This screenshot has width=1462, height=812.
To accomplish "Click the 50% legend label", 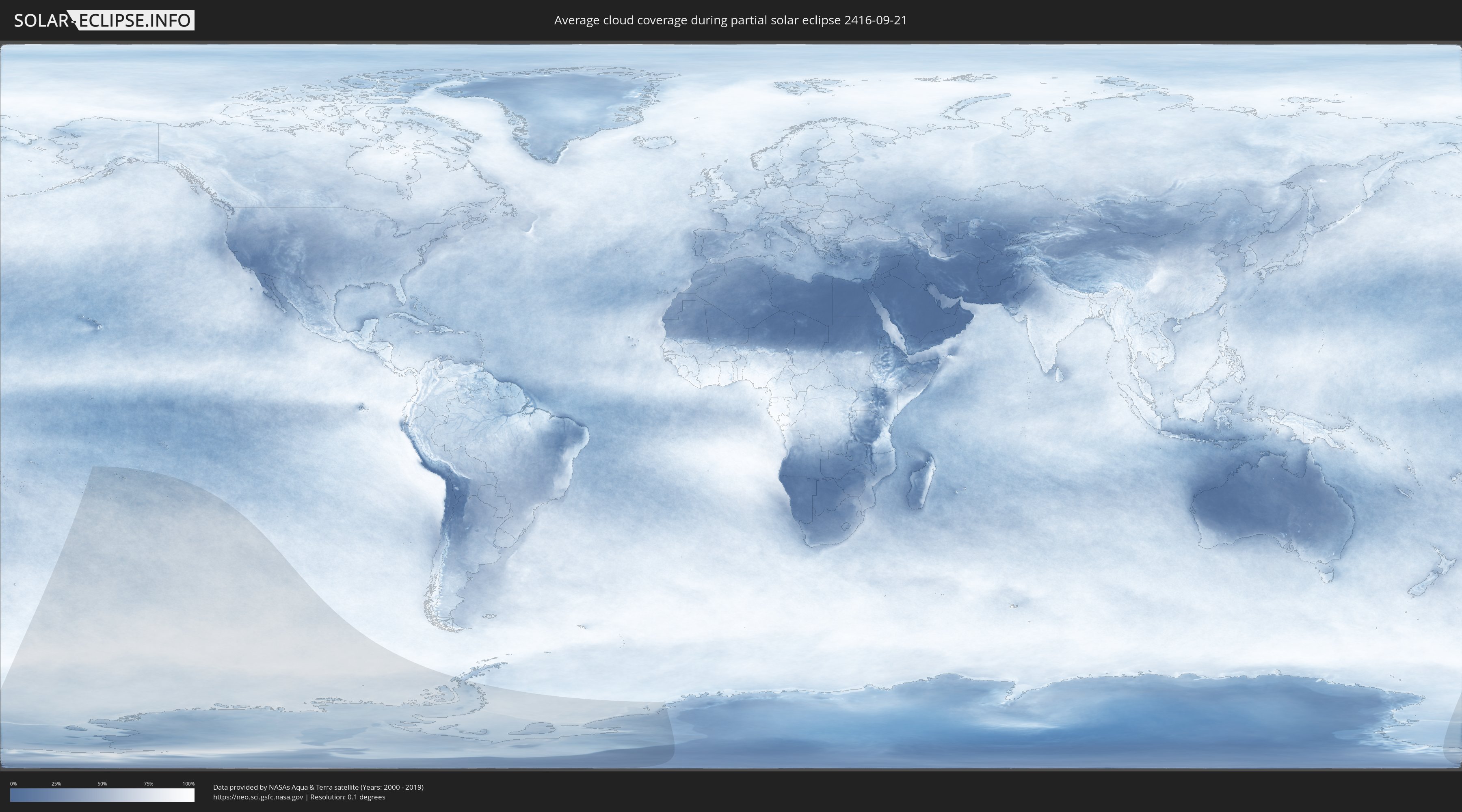I will [x=102, y=784].
